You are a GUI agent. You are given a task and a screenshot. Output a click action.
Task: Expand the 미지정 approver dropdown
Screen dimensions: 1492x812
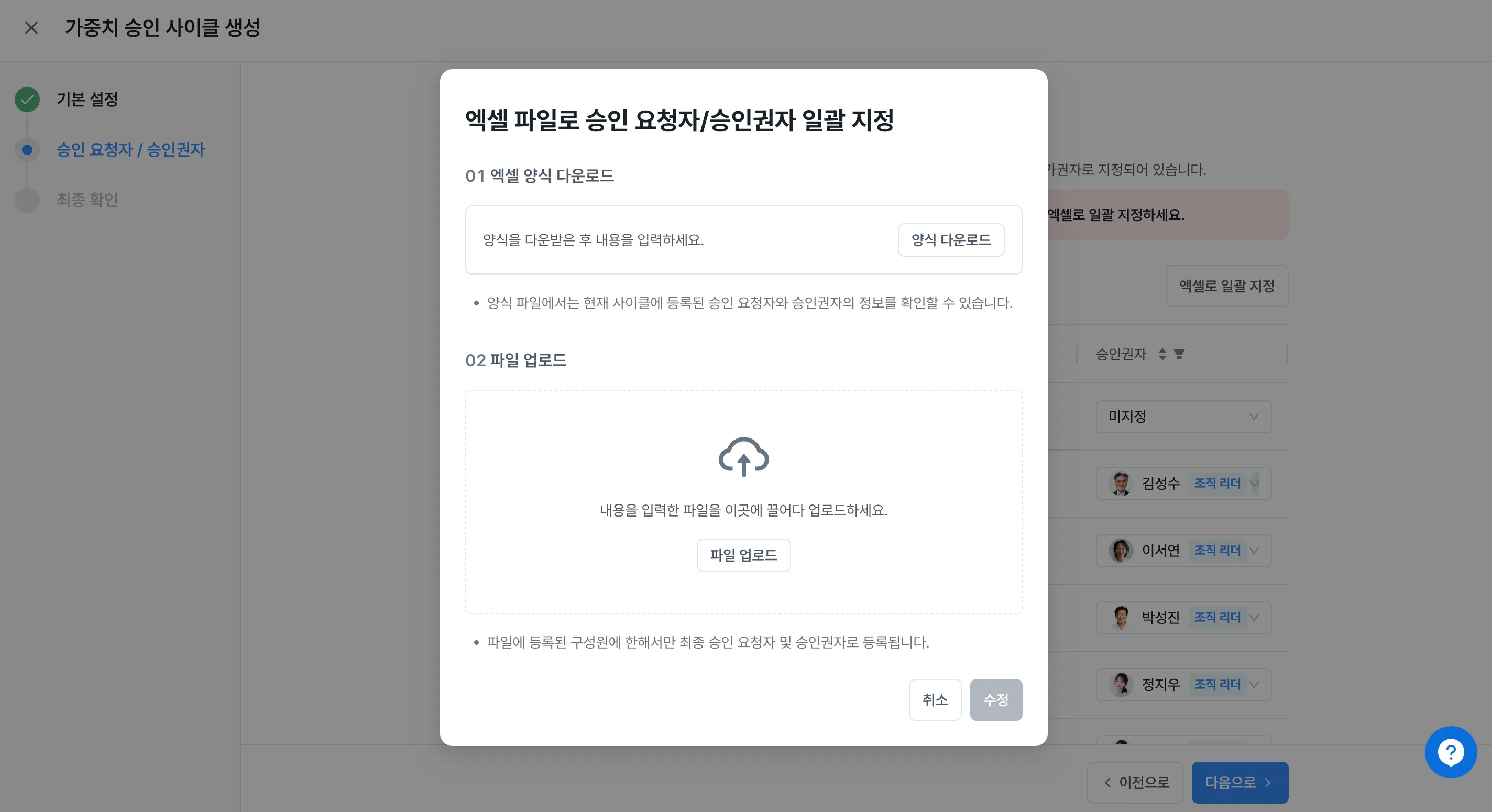tap(1183, 416)
